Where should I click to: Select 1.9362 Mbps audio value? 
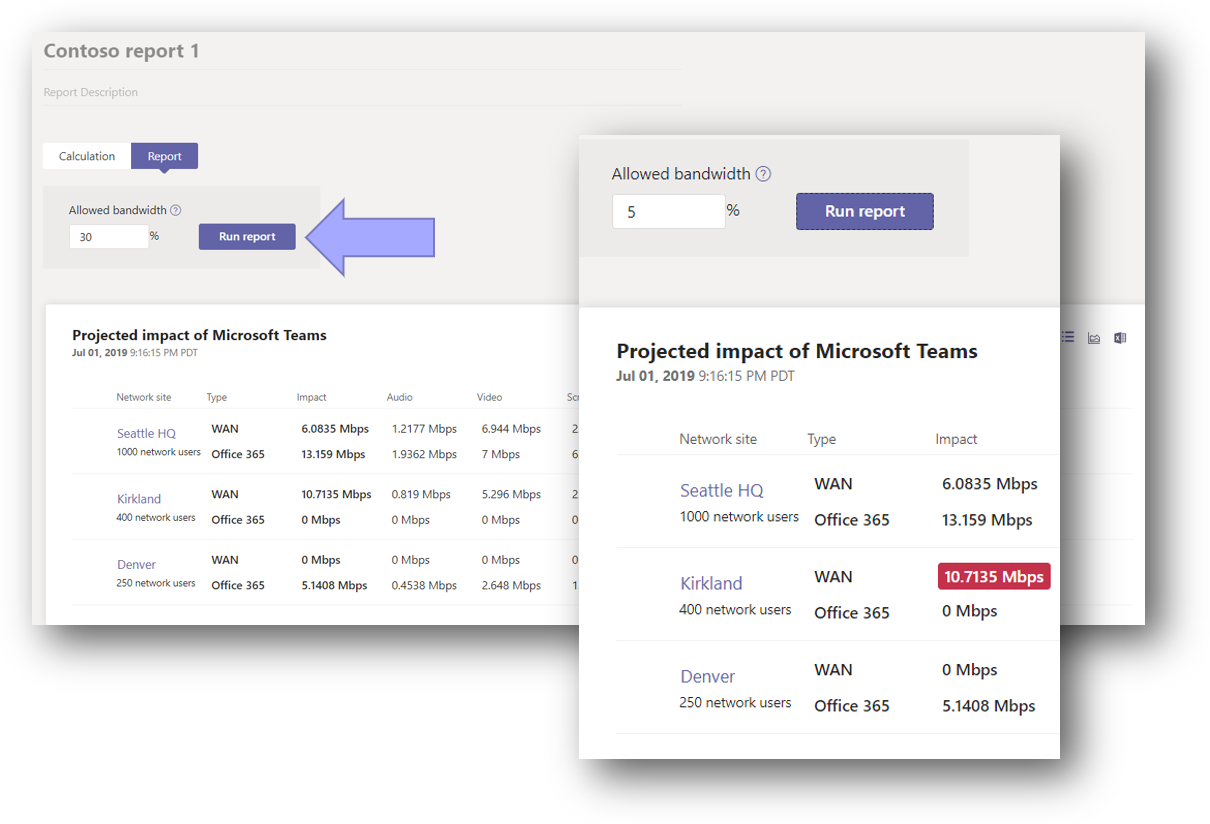point(424,454)
